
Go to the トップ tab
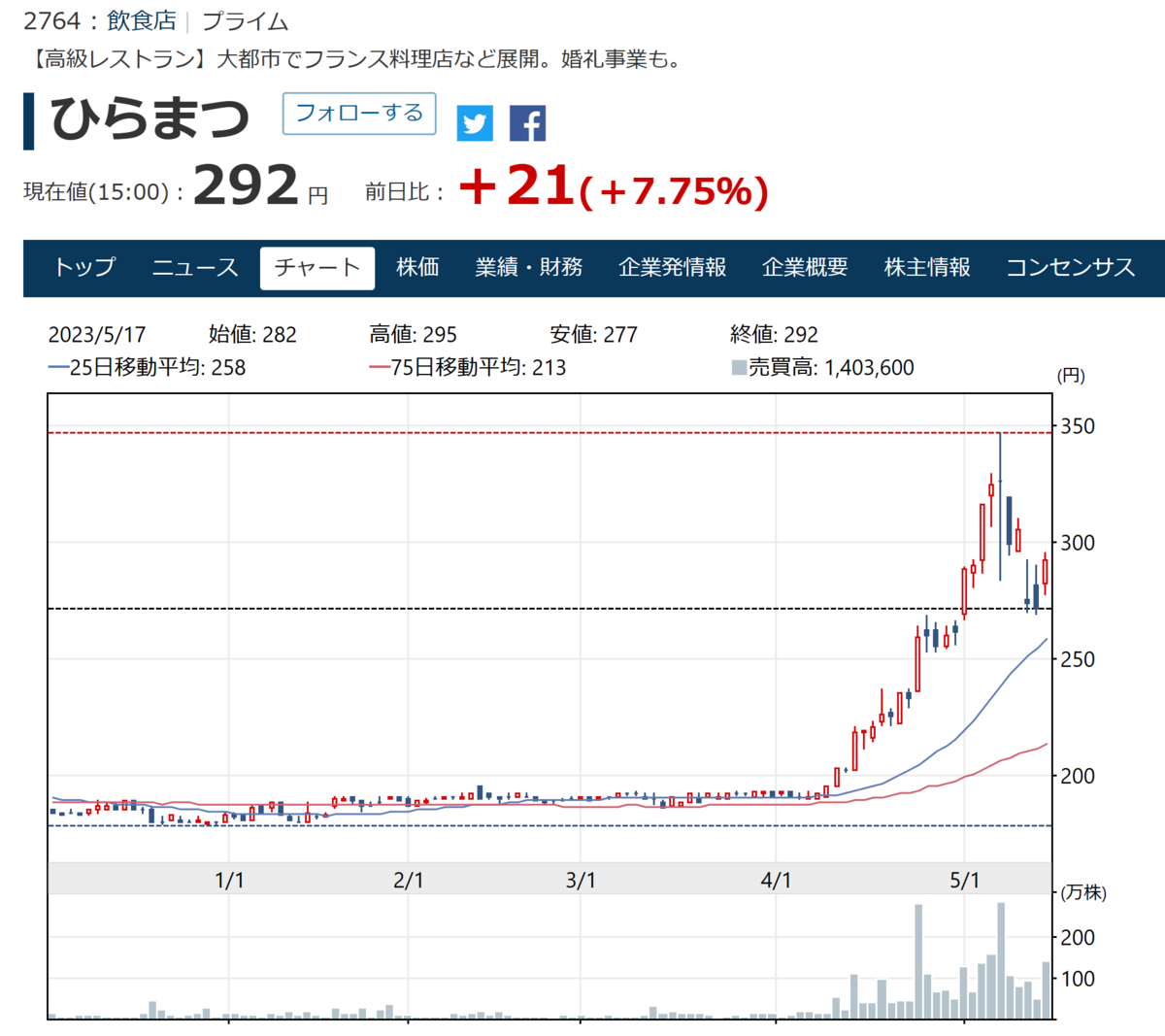point(84,267)
